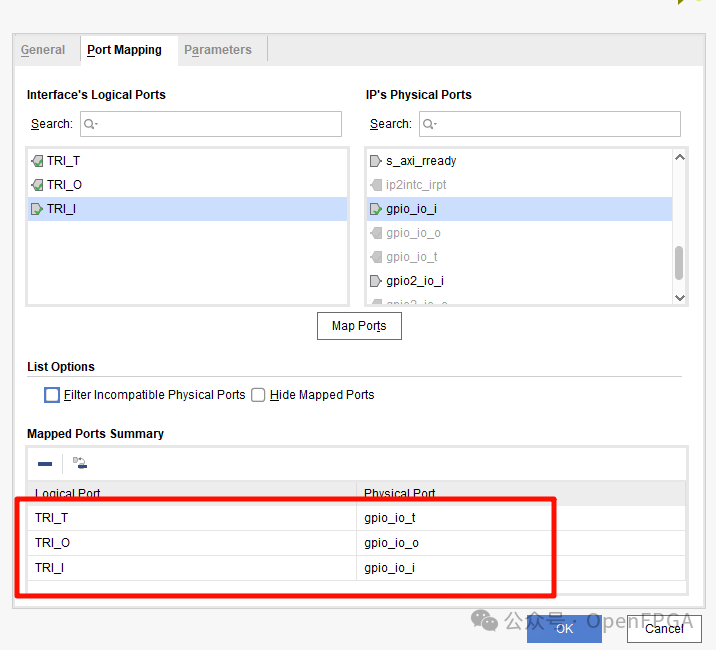Select gpio_io_i in physical ports list
This screenshot has width=716, height=650.
519,209
